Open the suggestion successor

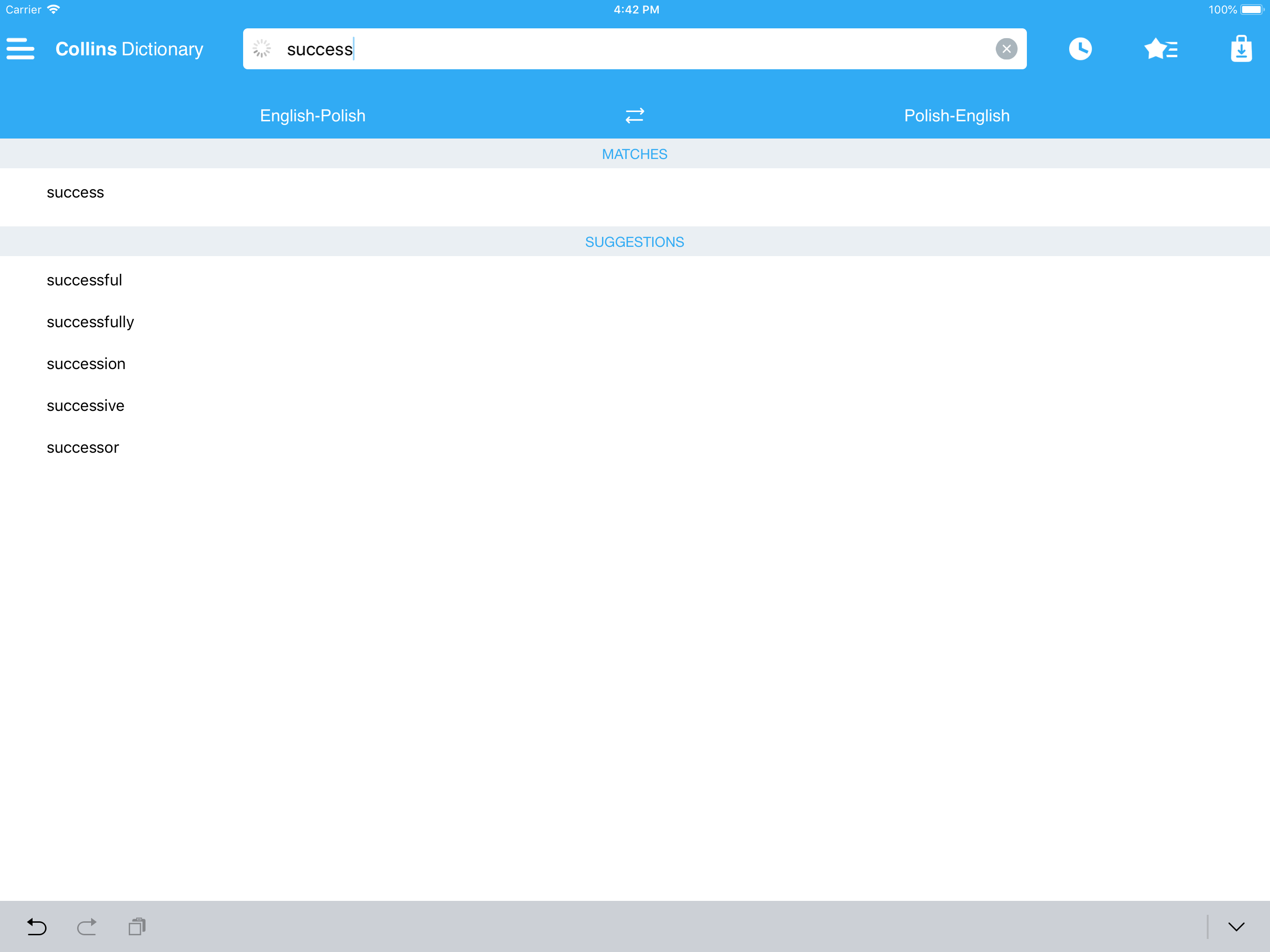pos(83,448)
